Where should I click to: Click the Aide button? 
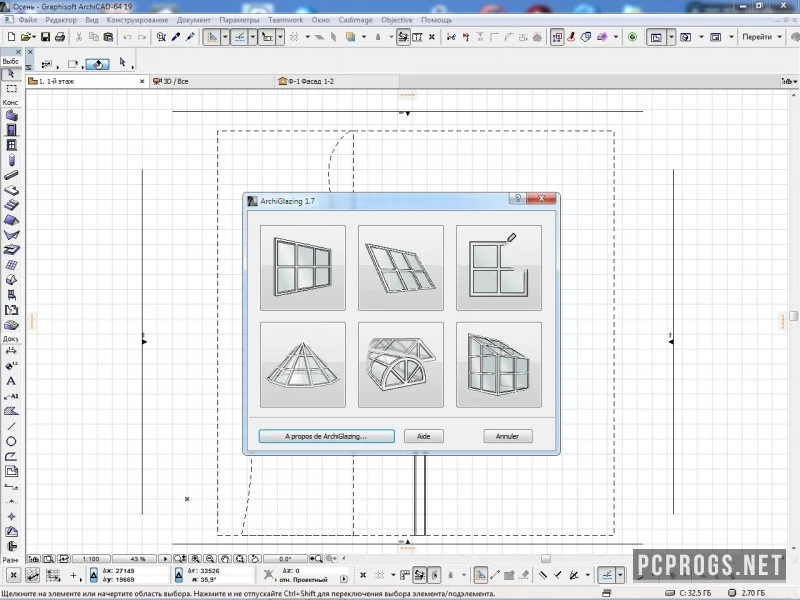click(423, 436)
